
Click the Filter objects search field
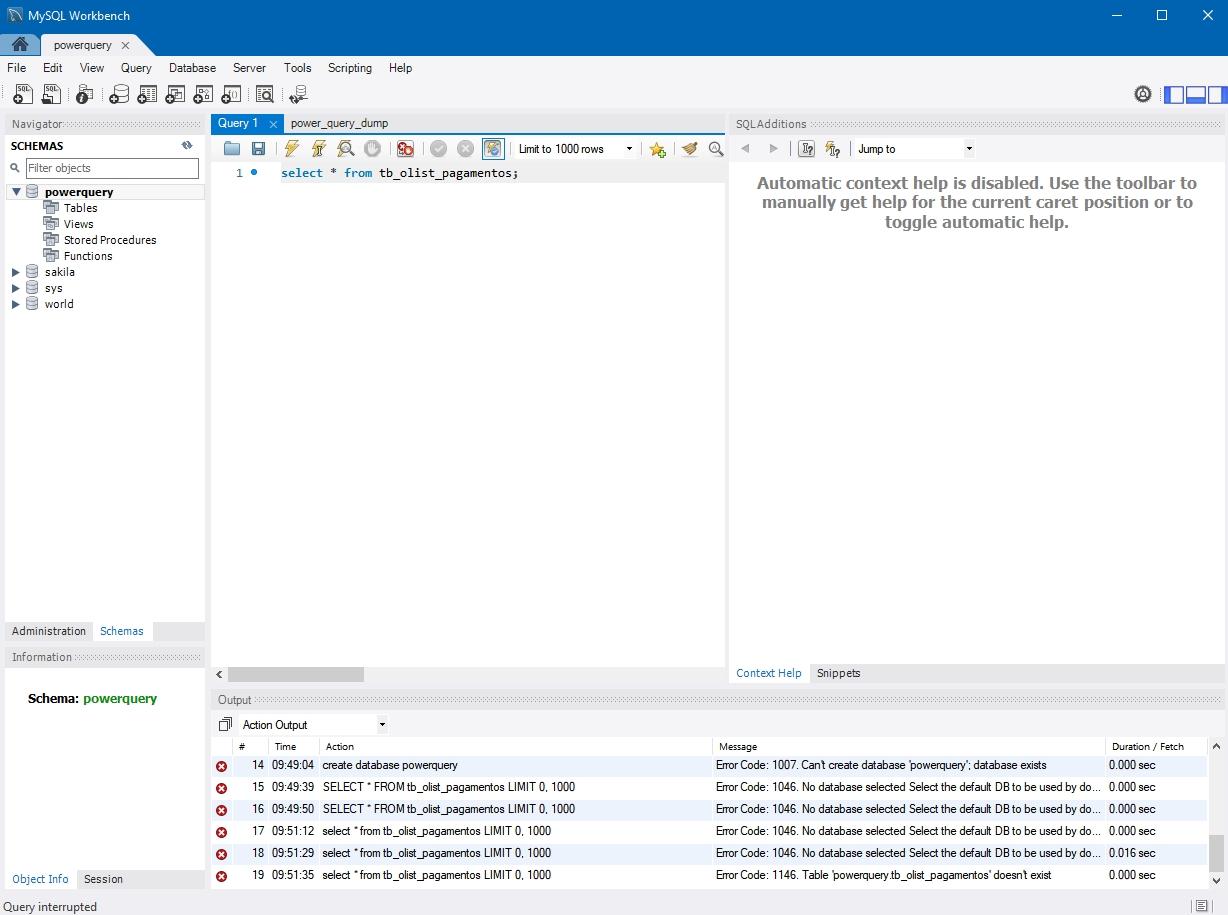(x=111, y=168)
